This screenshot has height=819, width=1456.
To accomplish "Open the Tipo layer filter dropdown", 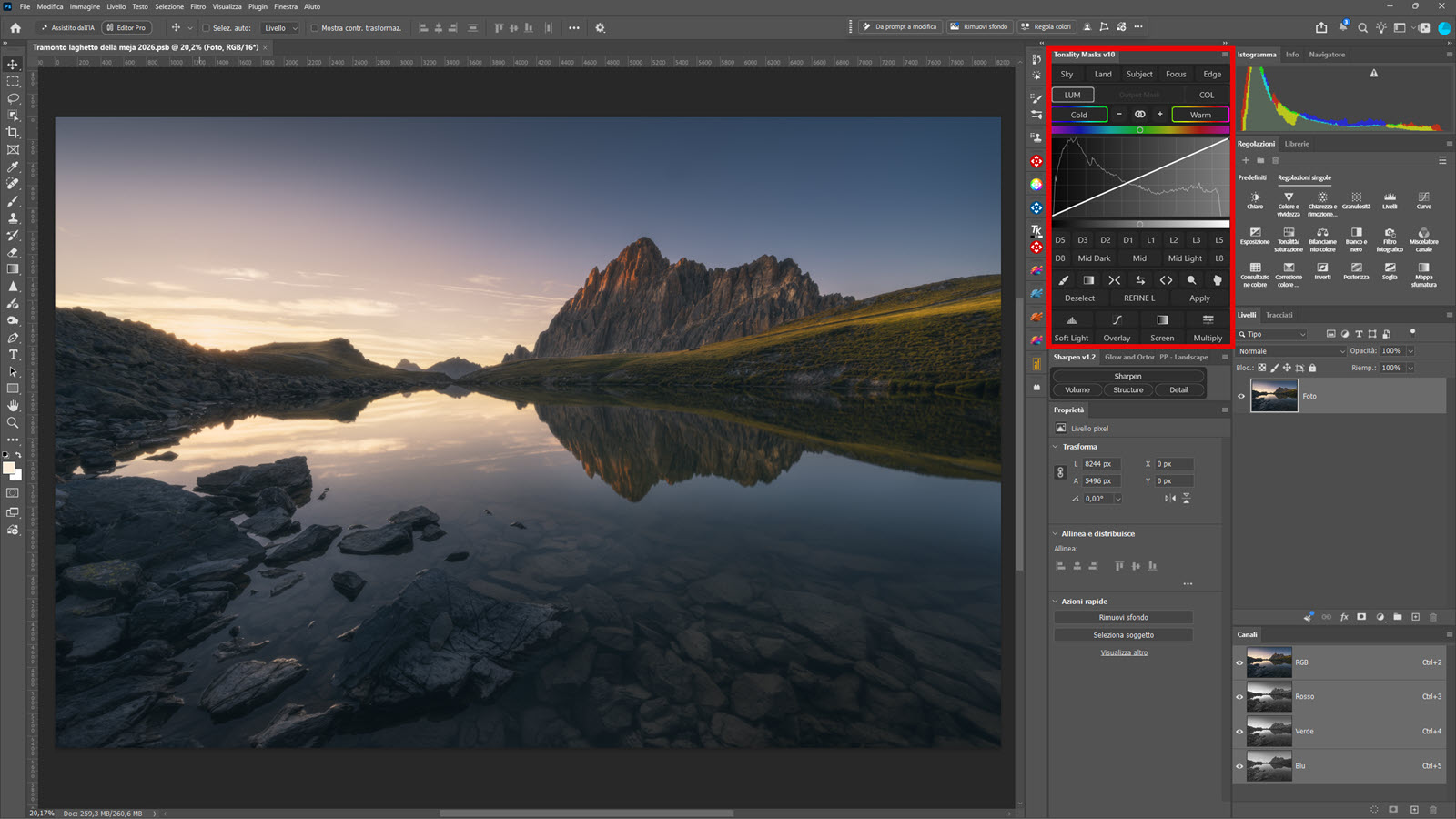I will pyautogui.click(x=1271, y=334).
